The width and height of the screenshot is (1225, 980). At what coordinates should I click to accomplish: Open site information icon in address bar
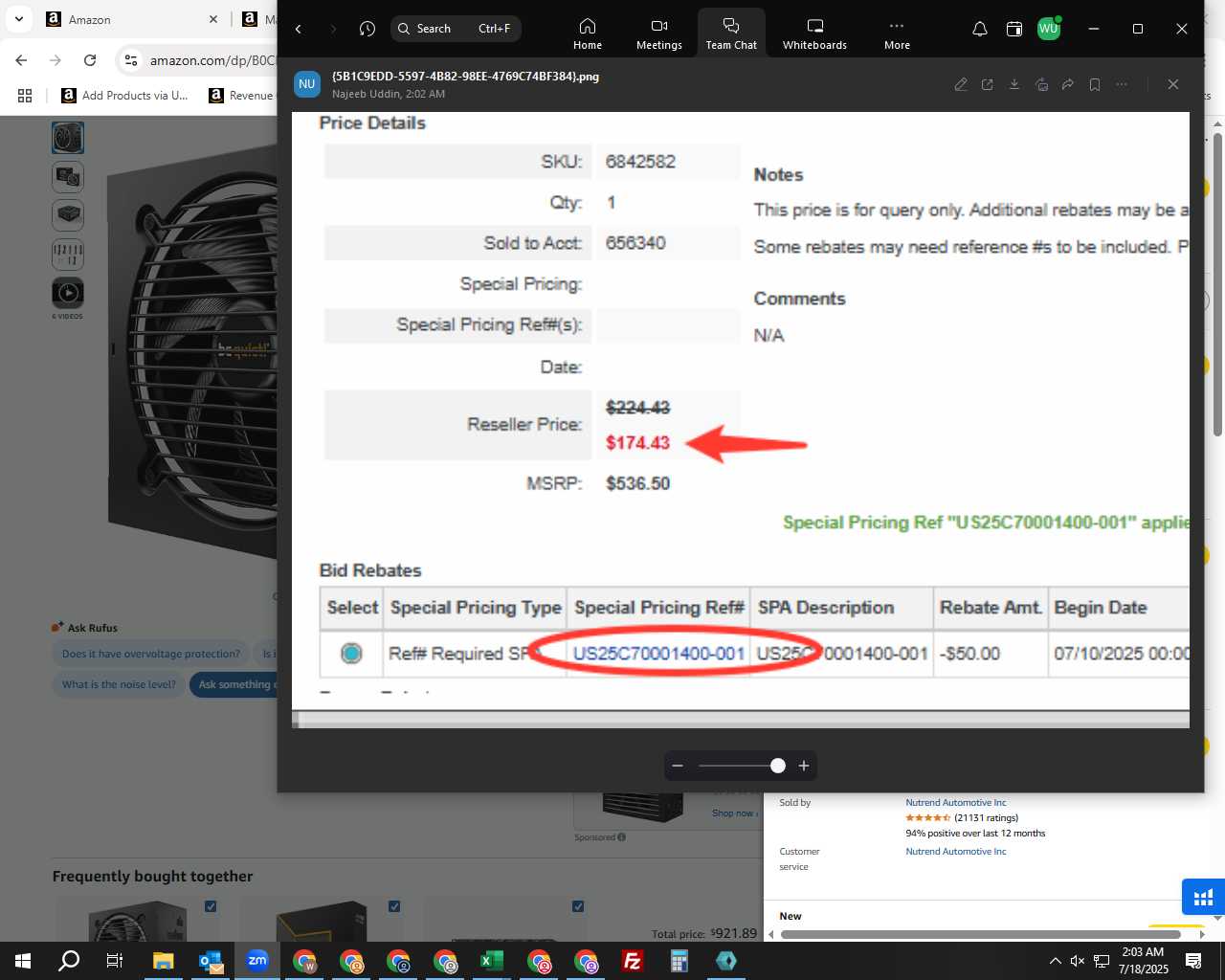click(131, 60)
